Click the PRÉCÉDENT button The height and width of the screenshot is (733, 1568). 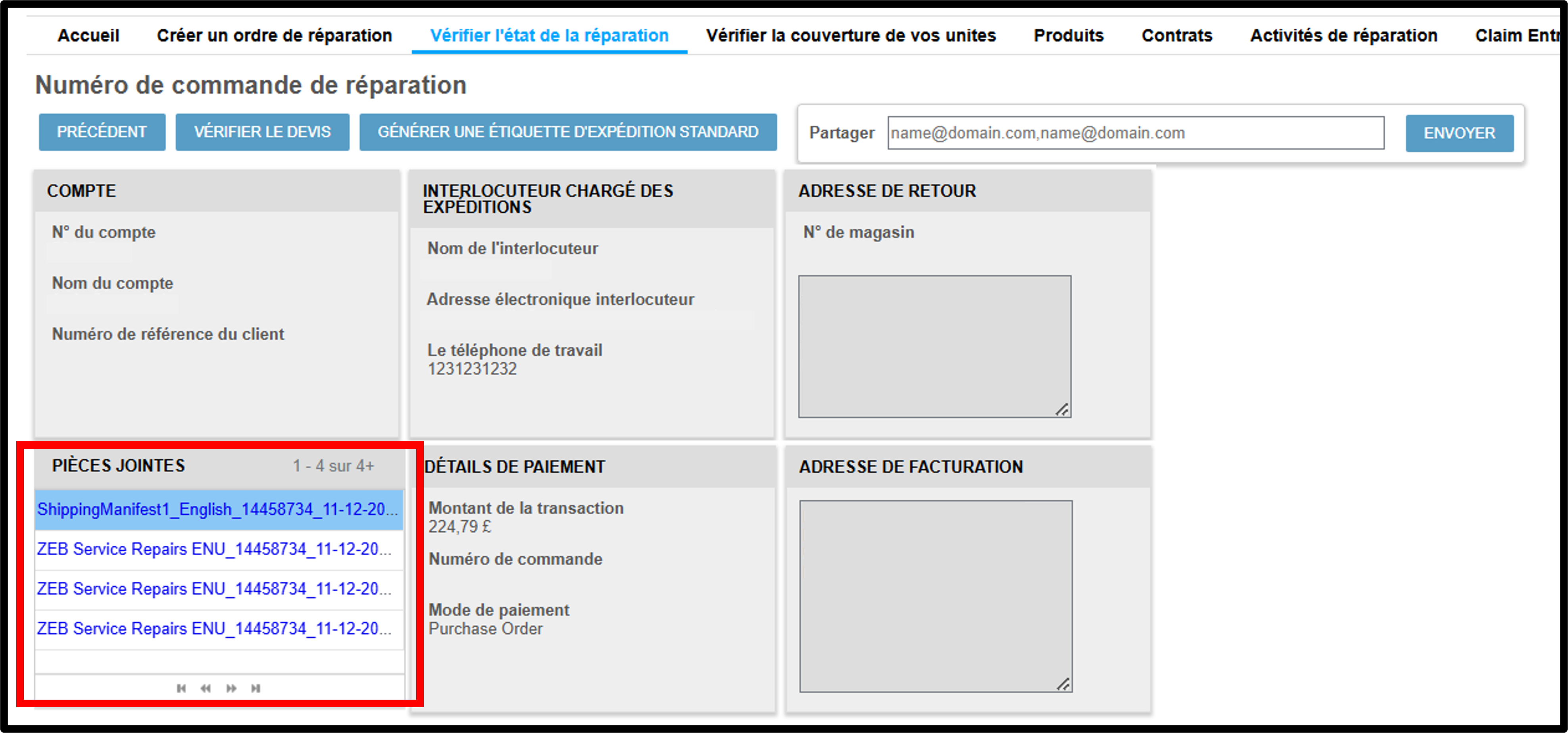pyautogui.click(x=102, y=131)
